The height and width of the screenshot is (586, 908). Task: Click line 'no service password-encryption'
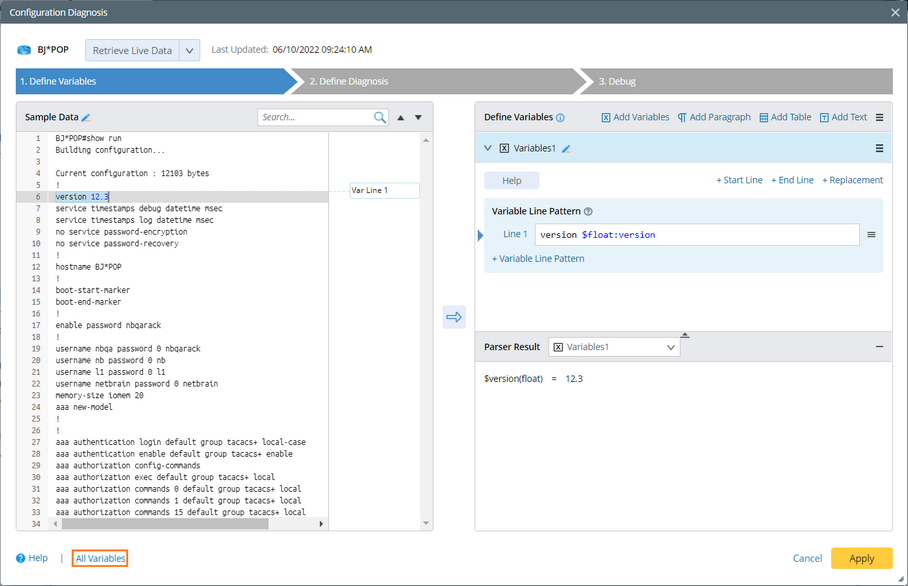pyautogui.click(x=122, y=232)
